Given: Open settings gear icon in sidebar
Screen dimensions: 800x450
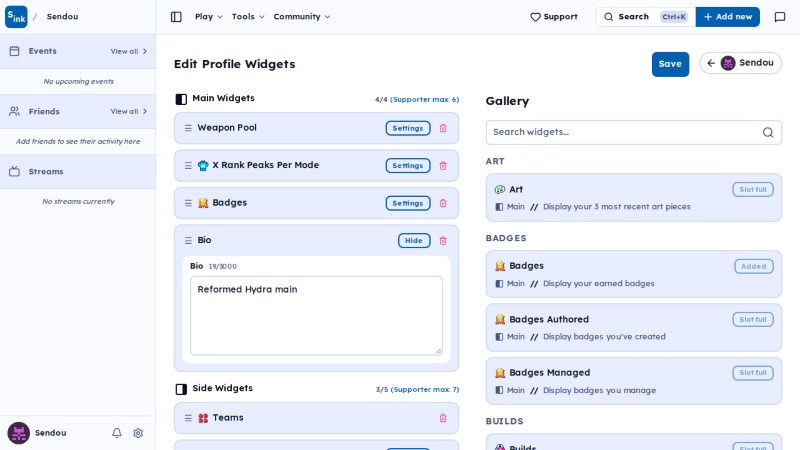Looking at the screenshot, I should pyautogui.click(x=138, y=433).
